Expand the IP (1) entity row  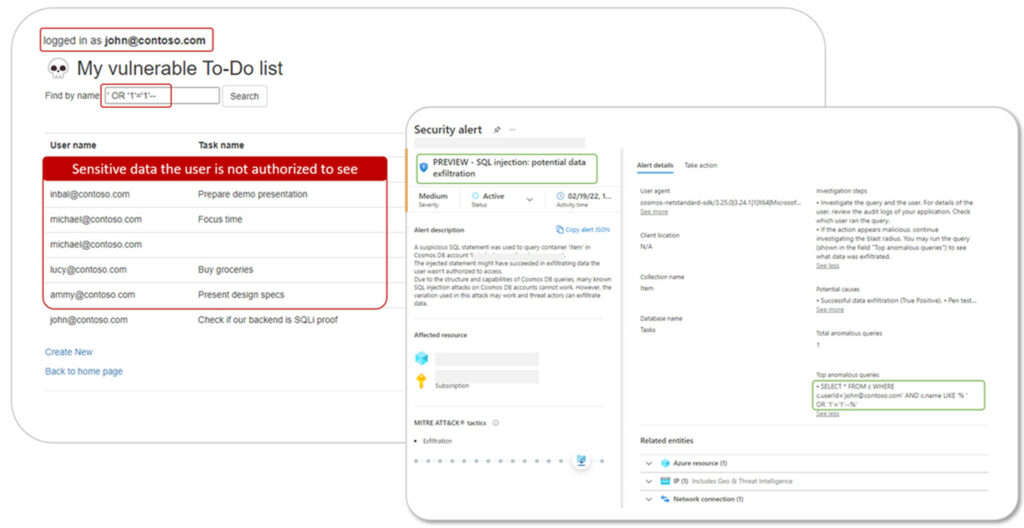click(648, 481)
